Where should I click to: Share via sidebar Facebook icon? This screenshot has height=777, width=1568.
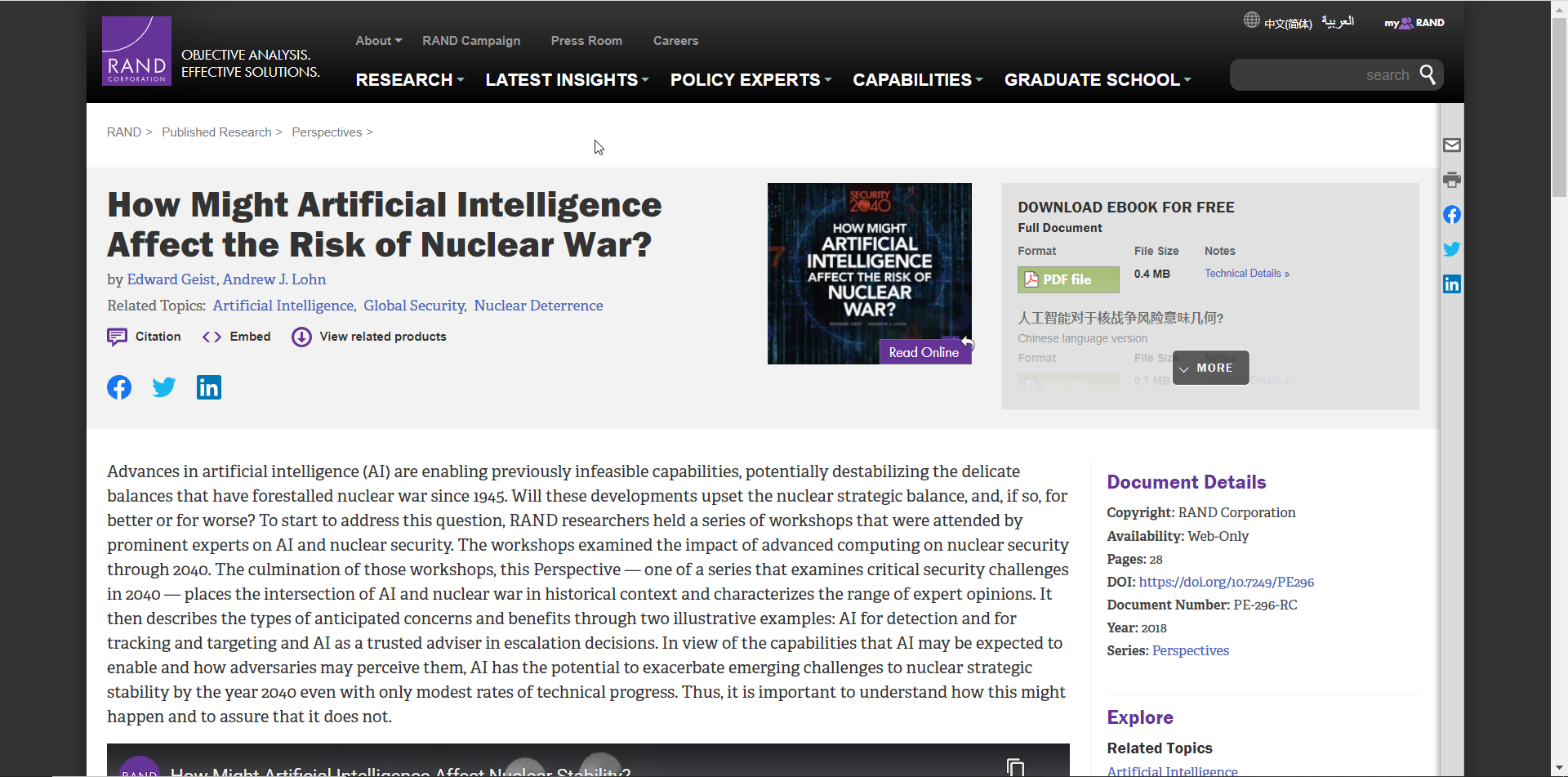(1451, 215)
